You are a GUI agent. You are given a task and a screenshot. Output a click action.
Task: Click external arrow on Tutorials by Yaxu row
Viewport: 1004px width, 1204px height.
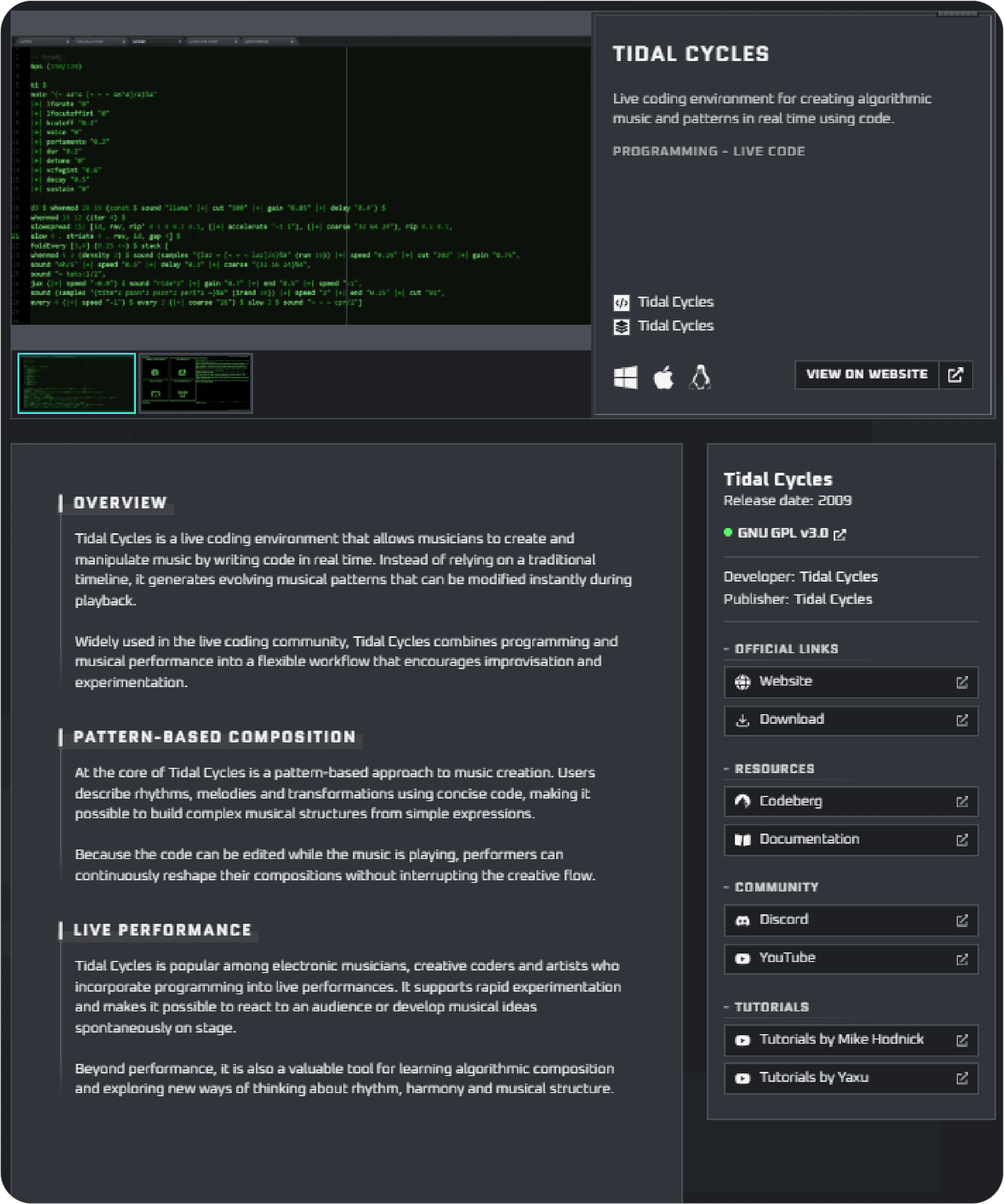(x=962, y=1078)
